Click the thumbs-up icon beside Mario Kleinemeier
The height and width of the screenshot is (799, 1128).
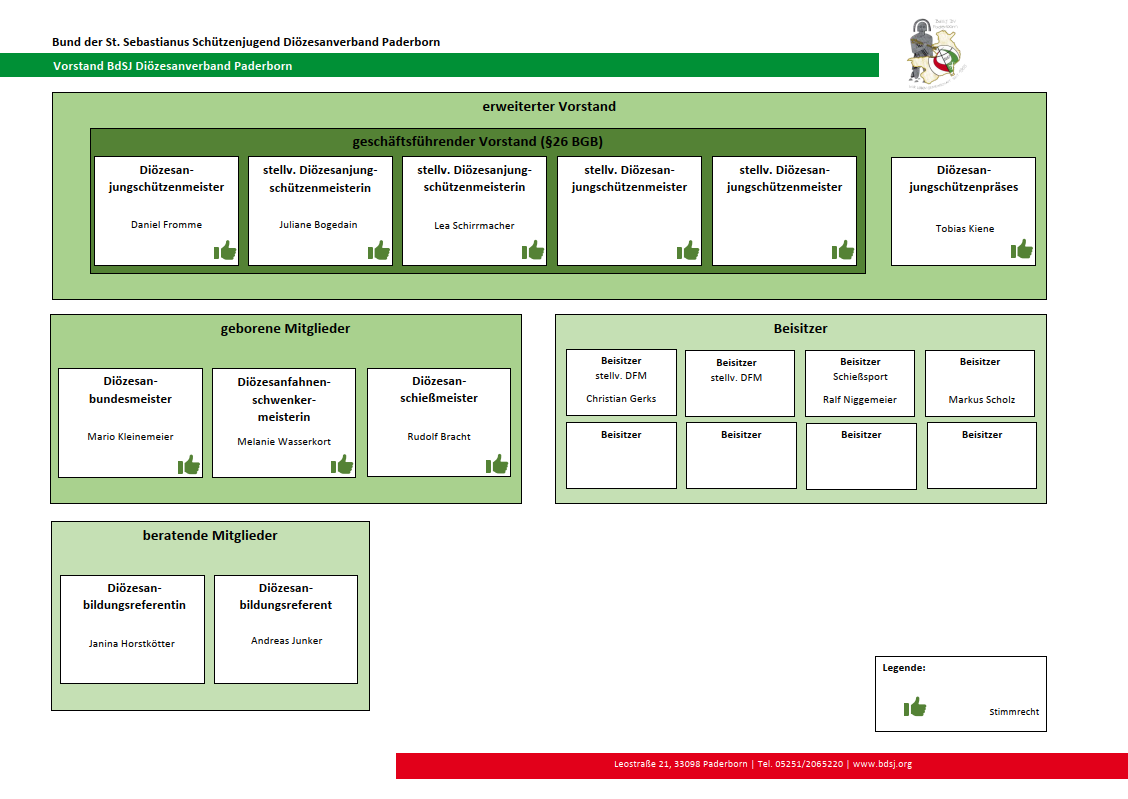189,464
